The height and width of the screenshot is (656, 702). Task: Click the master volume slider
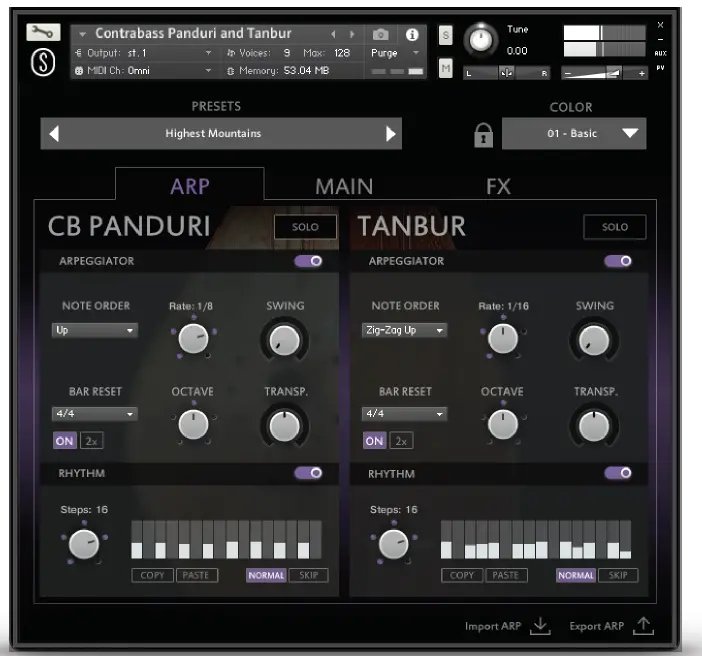pyautogui.click(x=604, y=73)
